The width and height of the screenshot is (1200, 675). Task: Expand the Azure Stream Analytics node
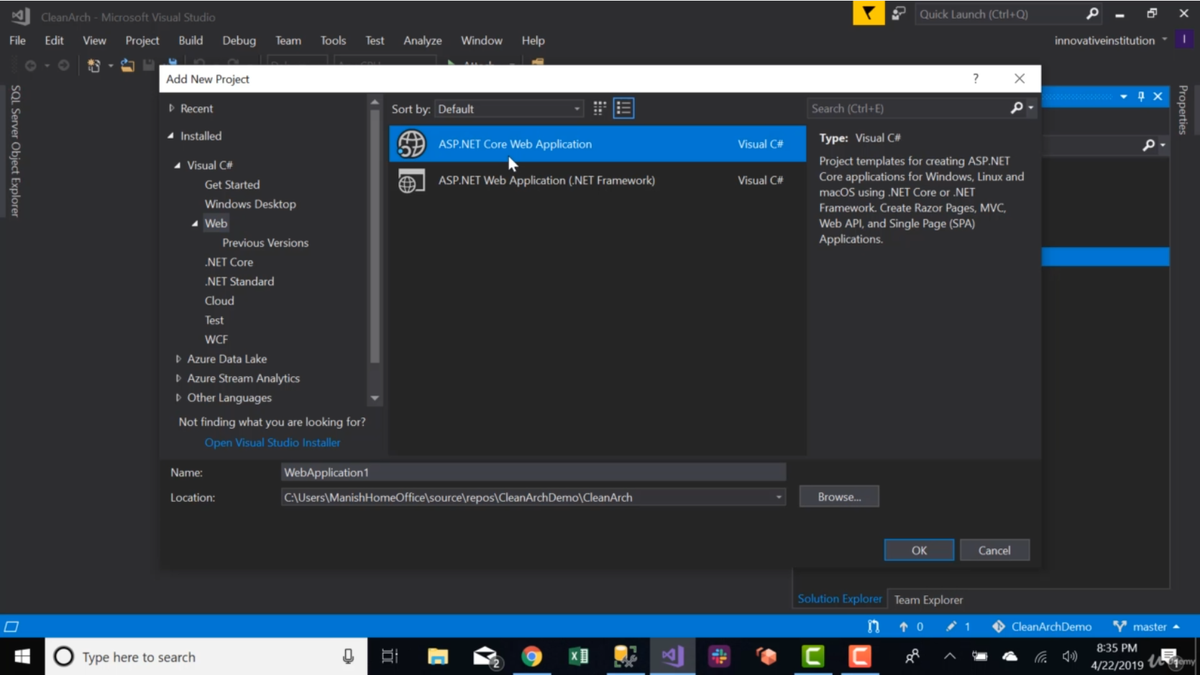coord(179,378)
